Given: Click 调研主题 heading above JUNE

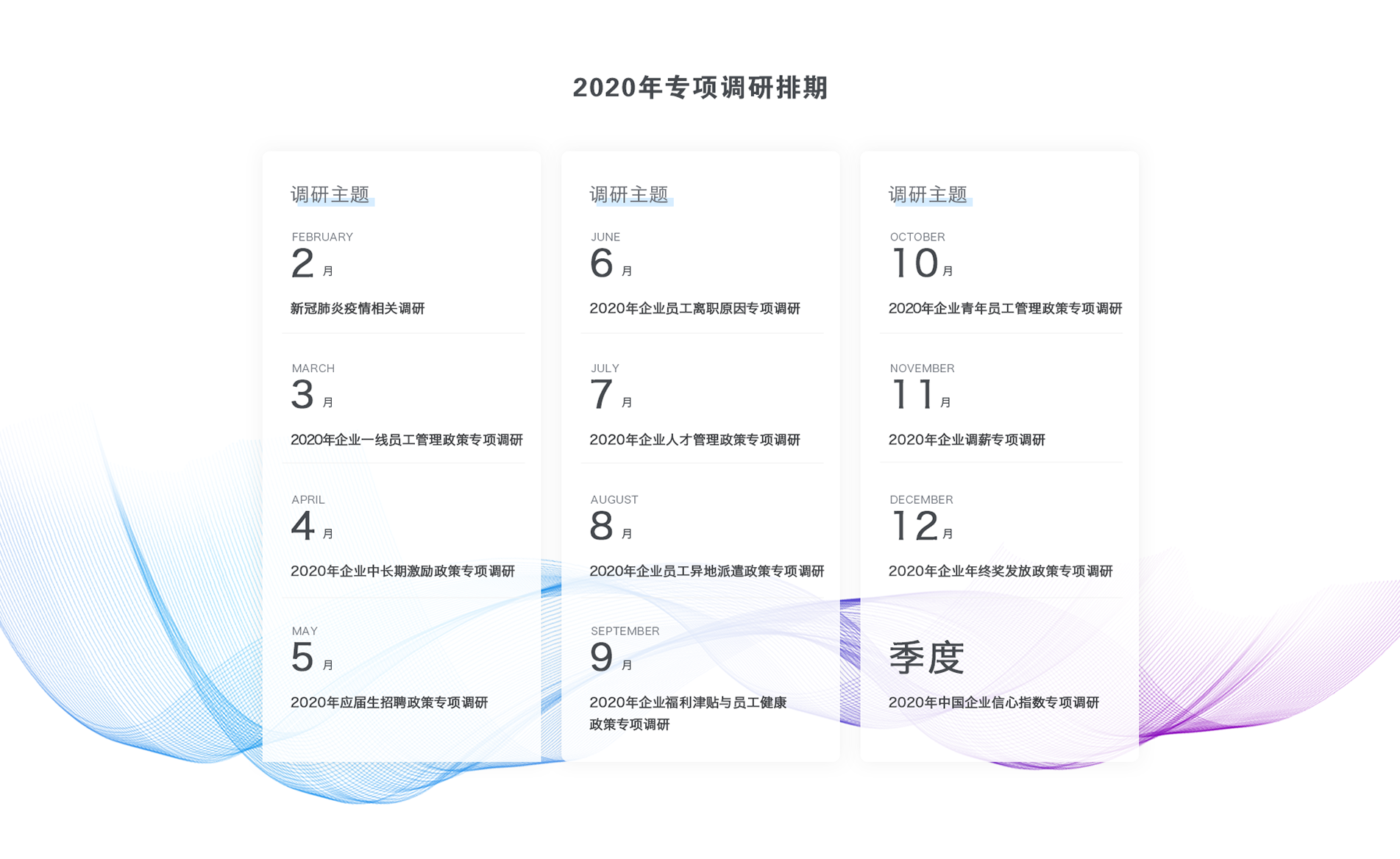Looking at the screenshot, I should 629,194.
